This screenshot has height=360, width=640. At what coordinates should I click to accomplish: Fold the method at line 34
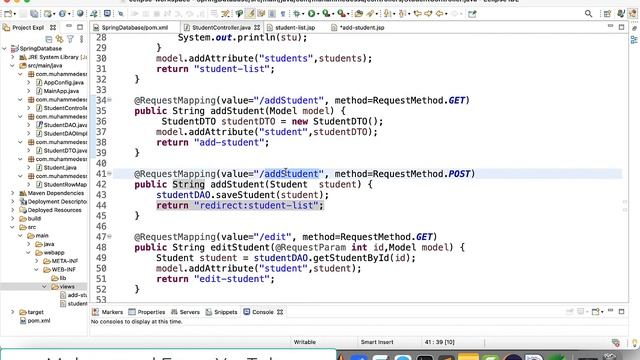[x=109, y=100]
